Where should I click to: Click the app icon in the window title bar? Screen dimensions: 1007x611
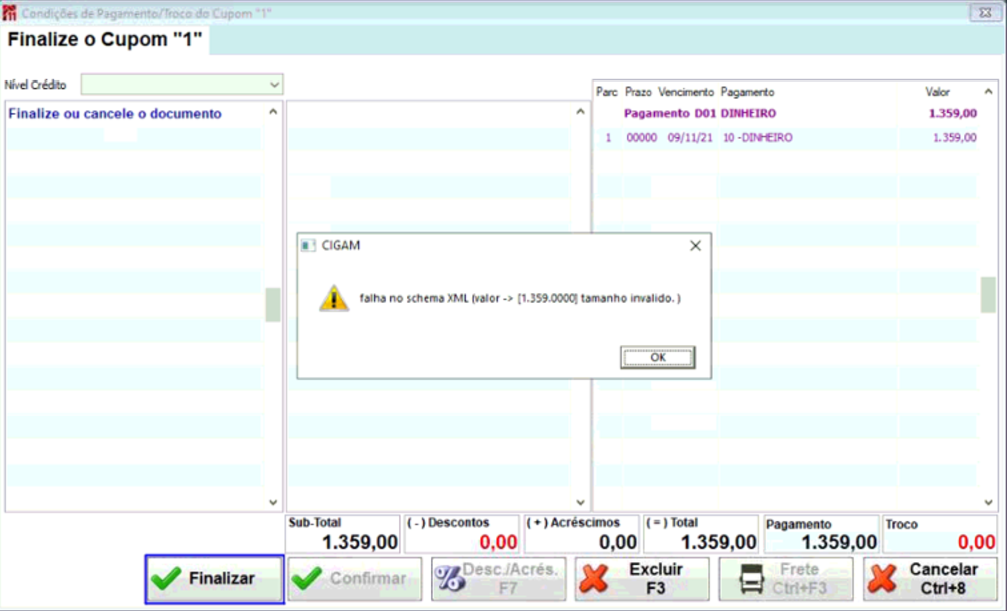pos(9,13)
